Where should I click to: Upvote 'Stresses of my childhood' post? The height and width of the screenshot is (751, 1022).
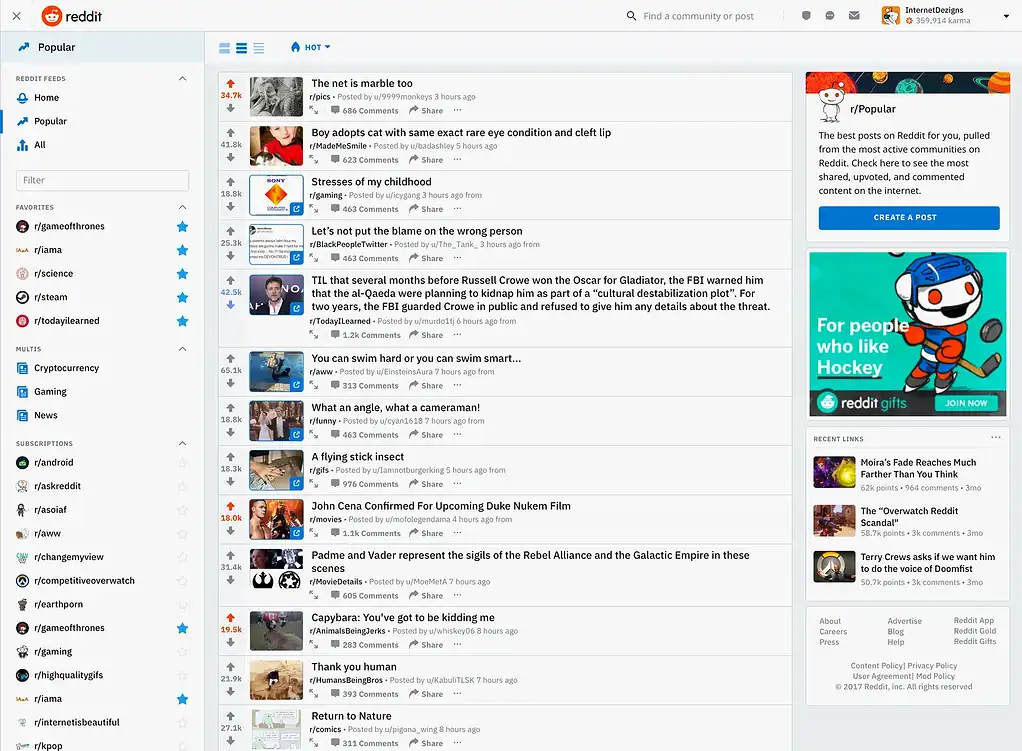point(231,182)
